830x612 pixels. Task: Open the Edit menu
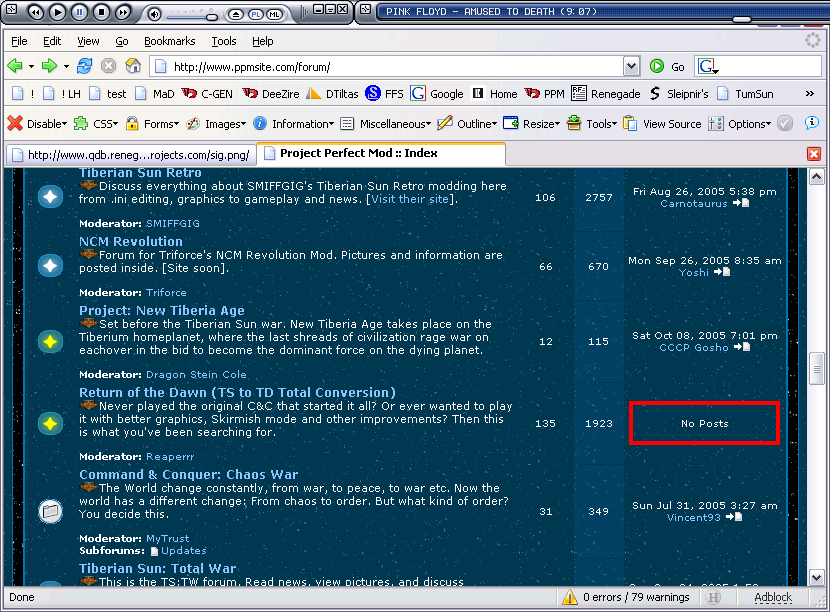tap(52, 41)
